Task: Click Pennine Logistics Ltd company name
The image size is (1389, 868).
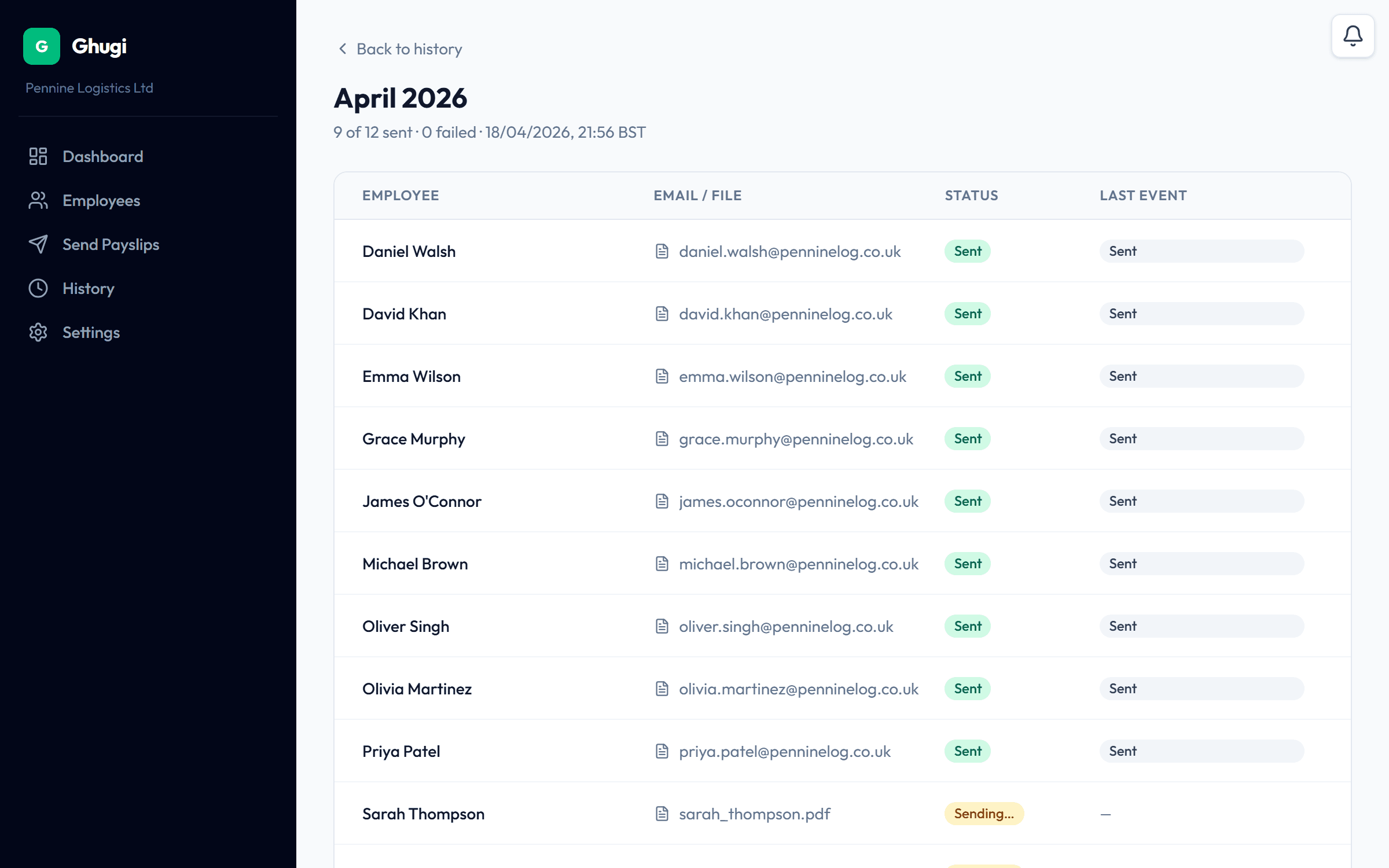Action: click(89, 87)
